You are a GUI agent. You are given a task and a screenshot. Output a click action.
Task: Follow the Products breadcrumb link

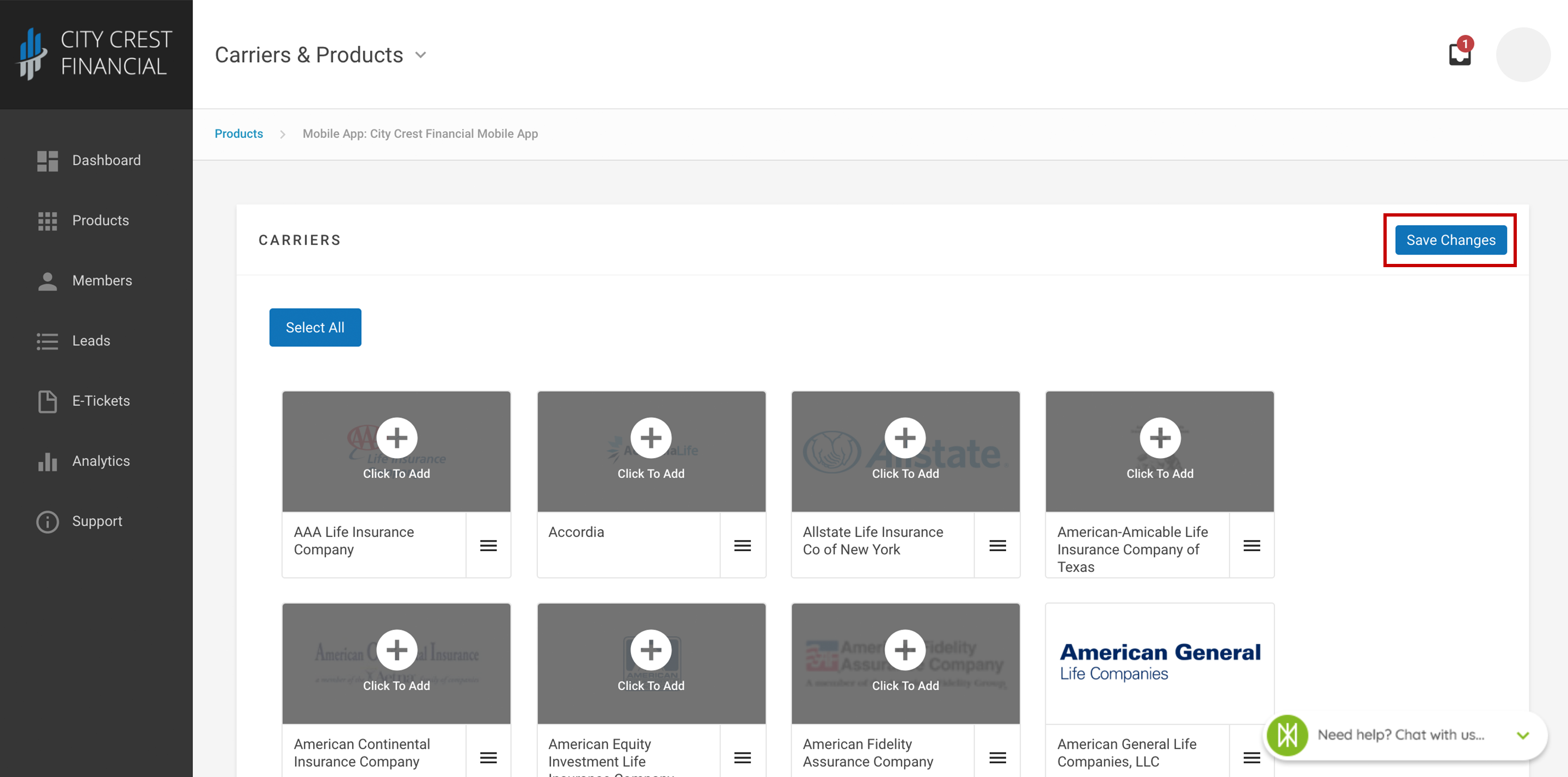tap(238, 134)
